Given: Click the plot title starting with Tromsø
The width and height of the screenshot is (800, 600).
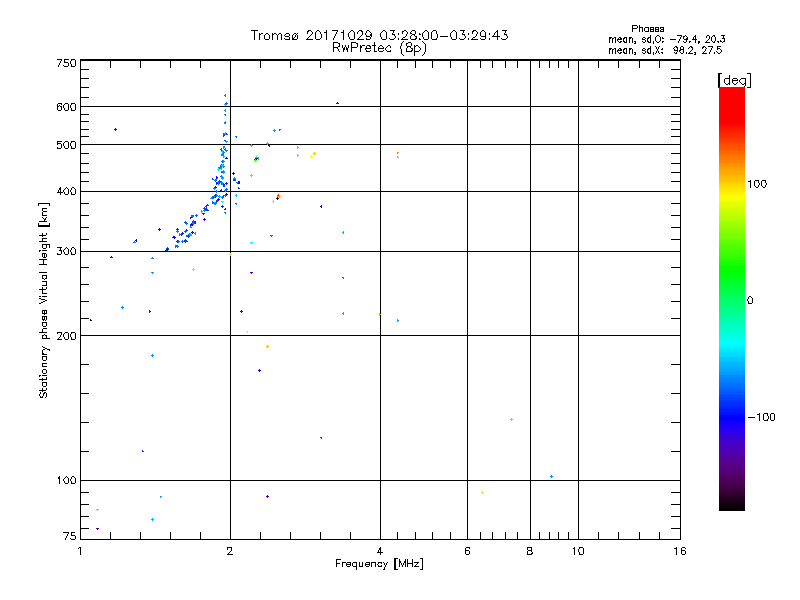Looking at the screenshot, I should point(379,35).
